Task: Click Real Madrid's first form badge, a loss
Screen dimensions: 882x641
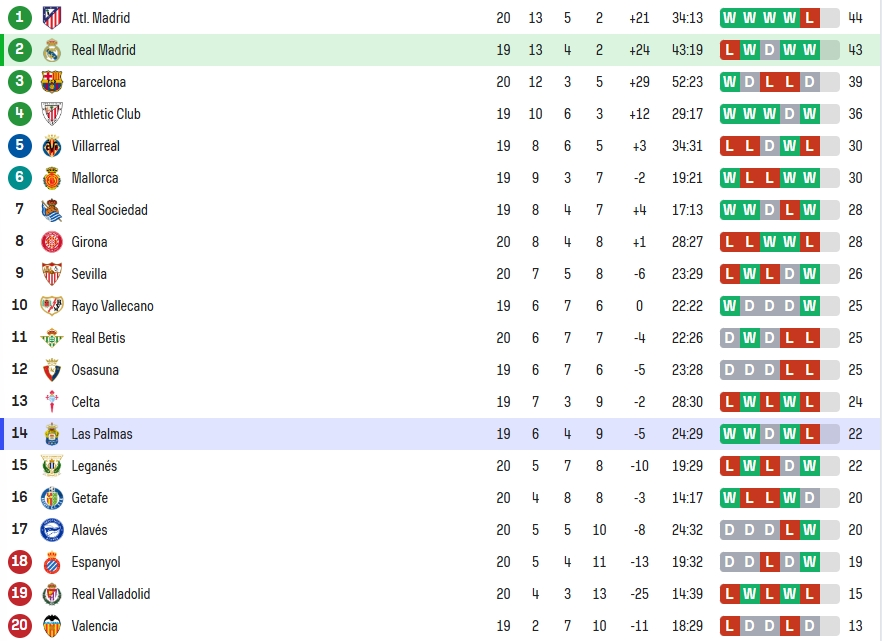Action: [x=730, y=50]
